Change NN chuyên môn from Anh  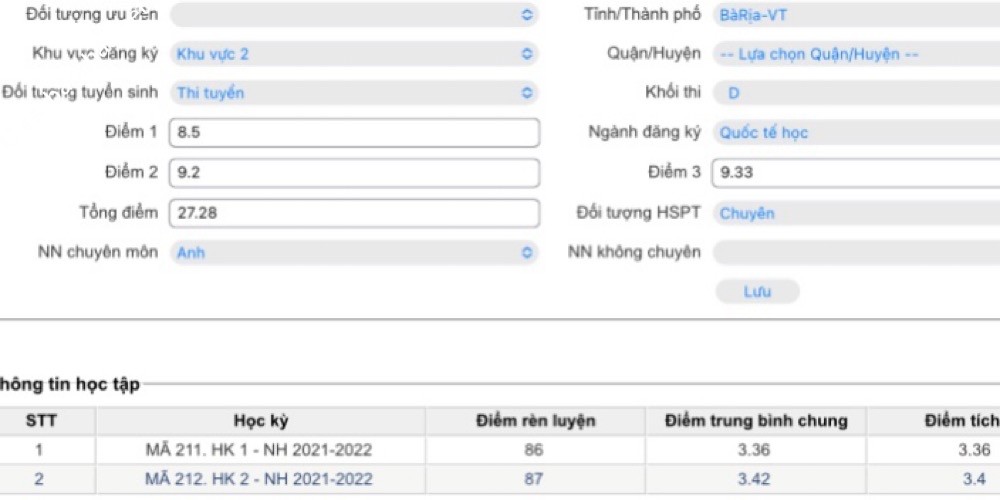point(354,253)
